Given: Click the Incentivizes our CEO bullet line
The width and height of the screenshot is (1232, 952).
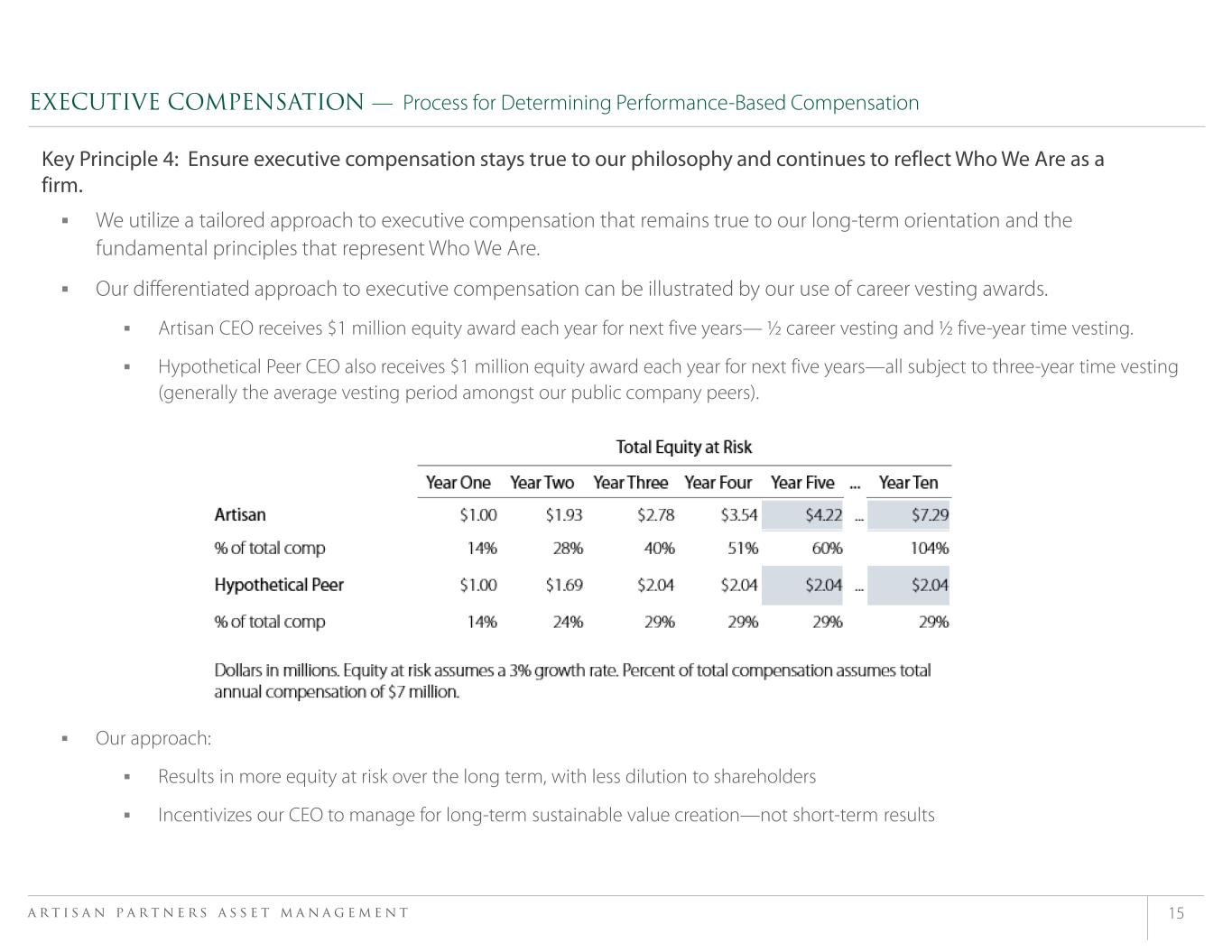Looking at the screenshot, I should click(546, 816).
